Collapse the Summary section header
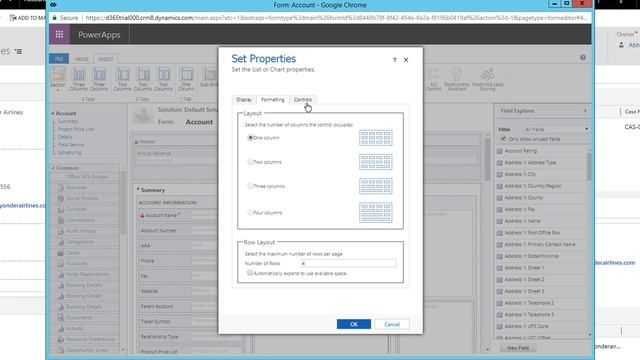Screen dimensions: 640x360 click(138, 190)
